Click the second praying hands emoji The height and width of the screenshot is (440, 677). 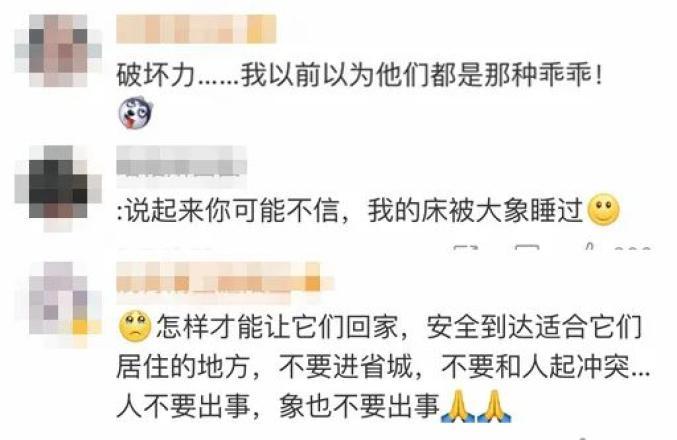[x=495, y=406]
